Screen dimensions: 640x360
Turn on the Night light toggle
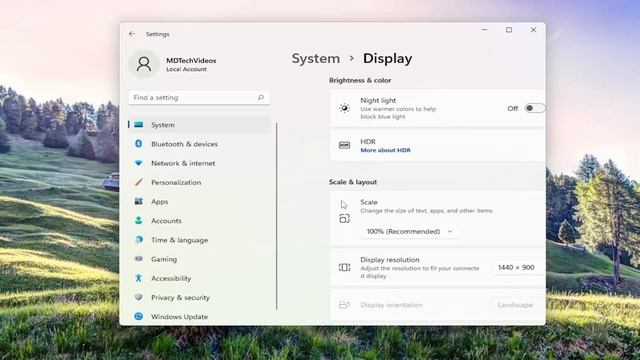(x=535, y=108)
